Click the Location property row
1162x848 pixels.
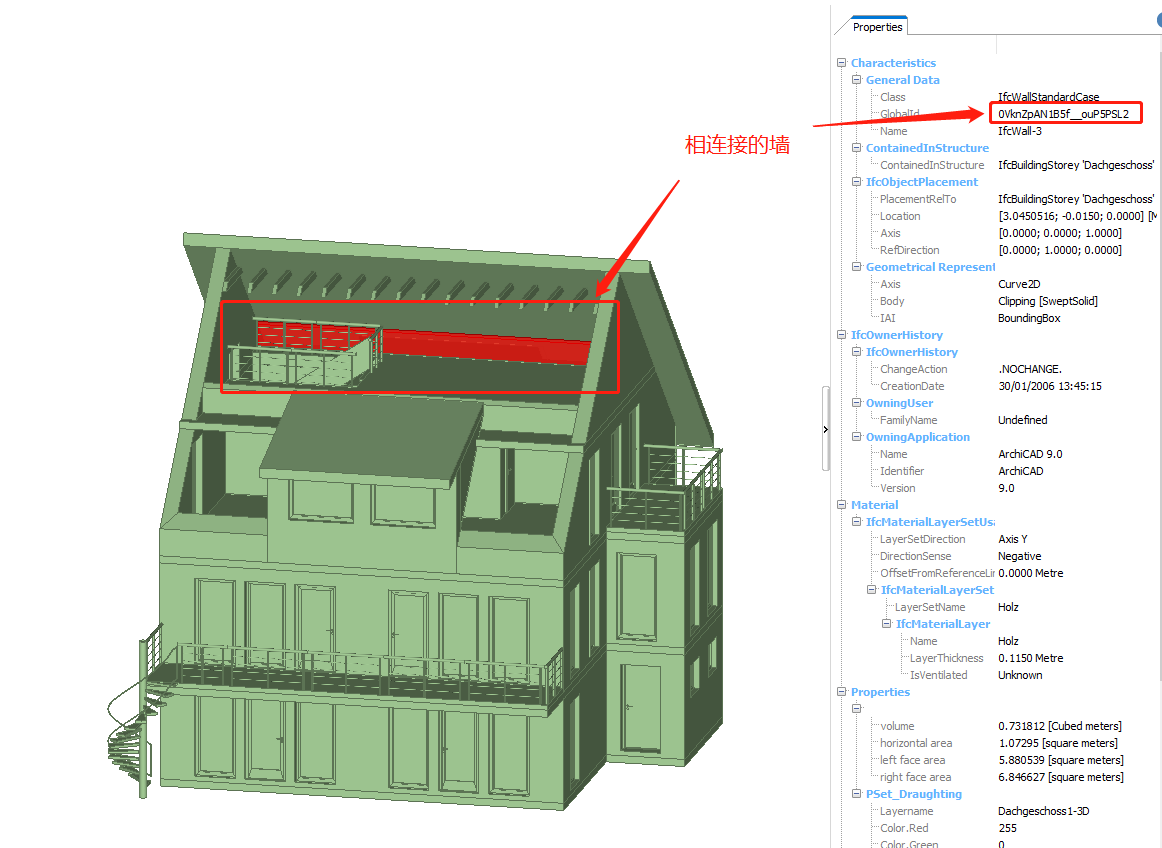pos(900,216)
